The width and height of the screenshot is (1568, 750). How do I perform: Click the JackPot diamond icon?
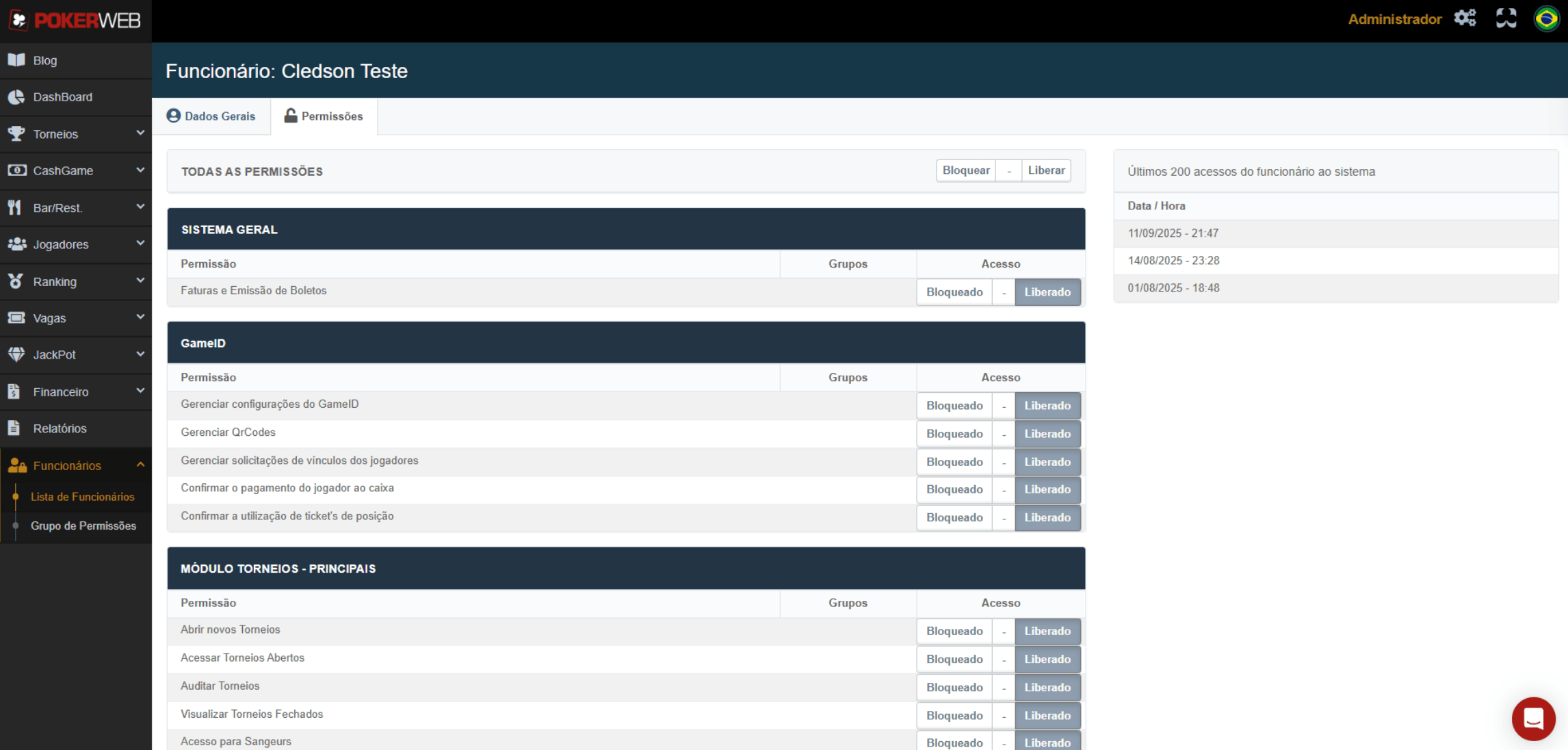coord(16,354)
